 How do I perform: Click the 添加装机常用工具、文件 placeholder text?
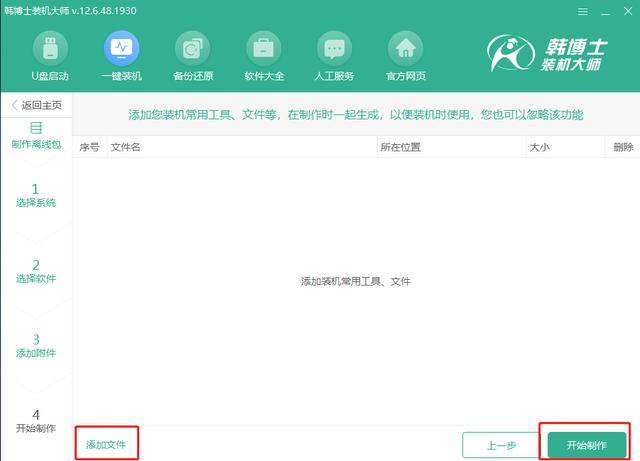click(x=356, y=281)
